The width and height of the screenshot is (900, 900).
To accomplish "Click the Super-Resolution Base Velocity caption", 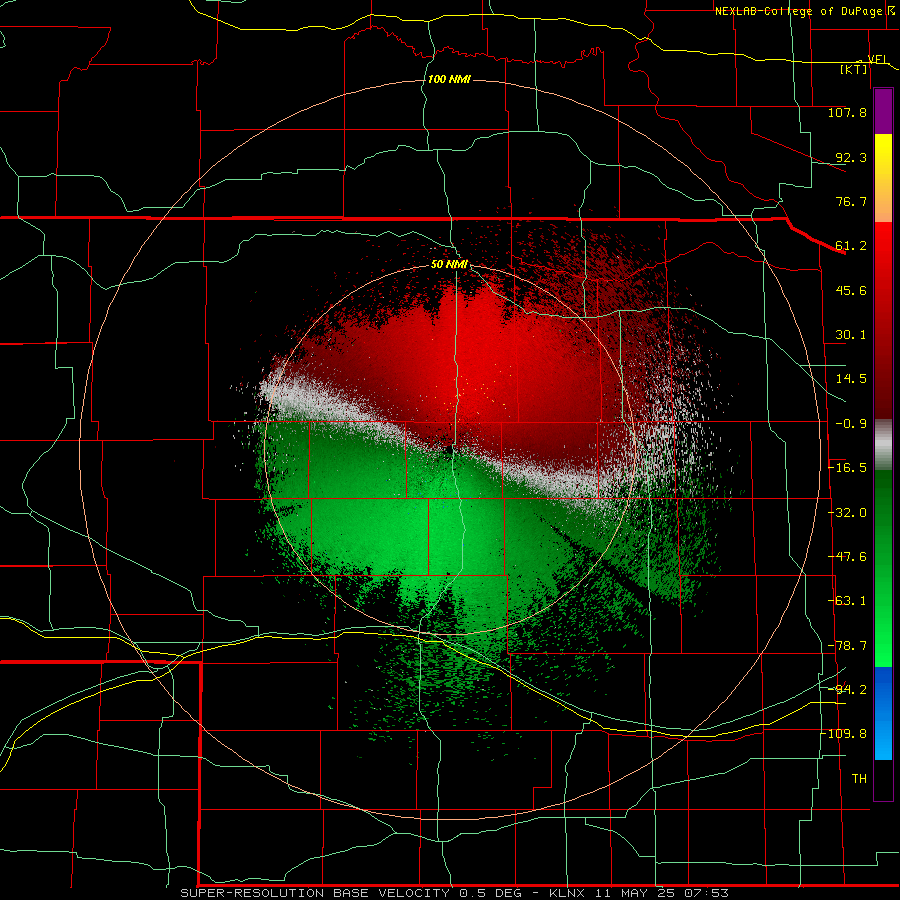I will (x=455, y=893).
